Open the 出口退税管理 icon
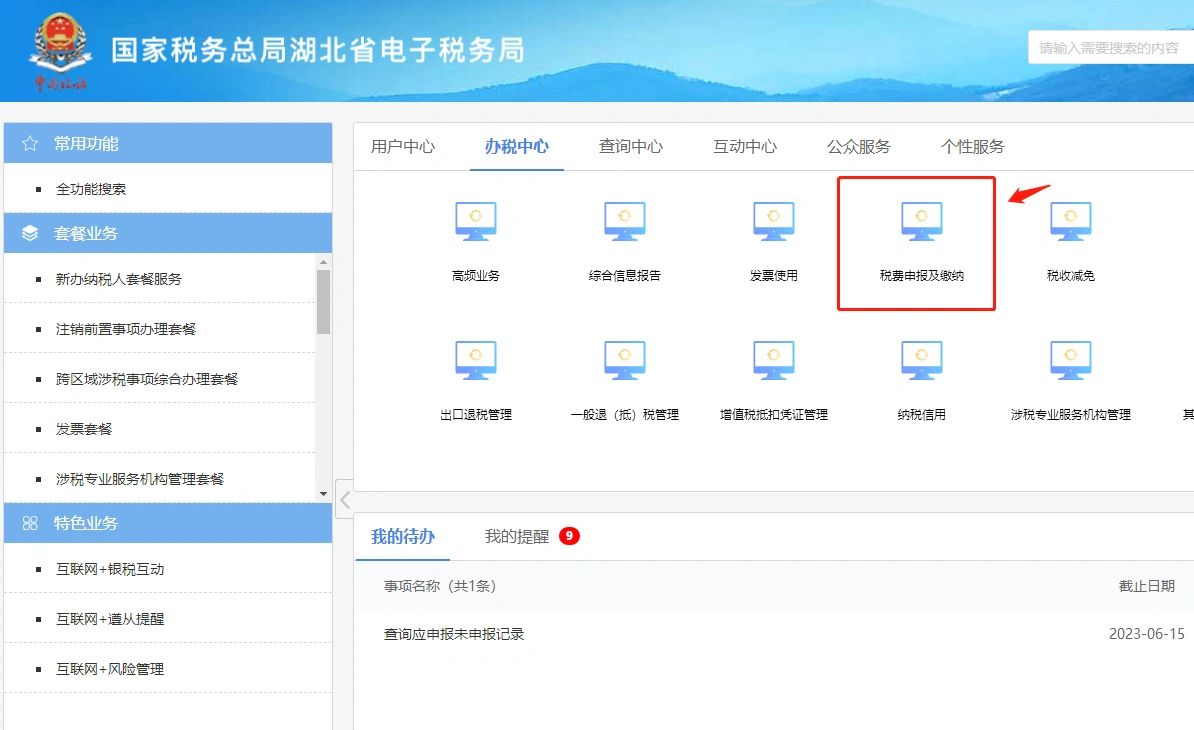The image size is (1194, 730). [x=476, y=361]
